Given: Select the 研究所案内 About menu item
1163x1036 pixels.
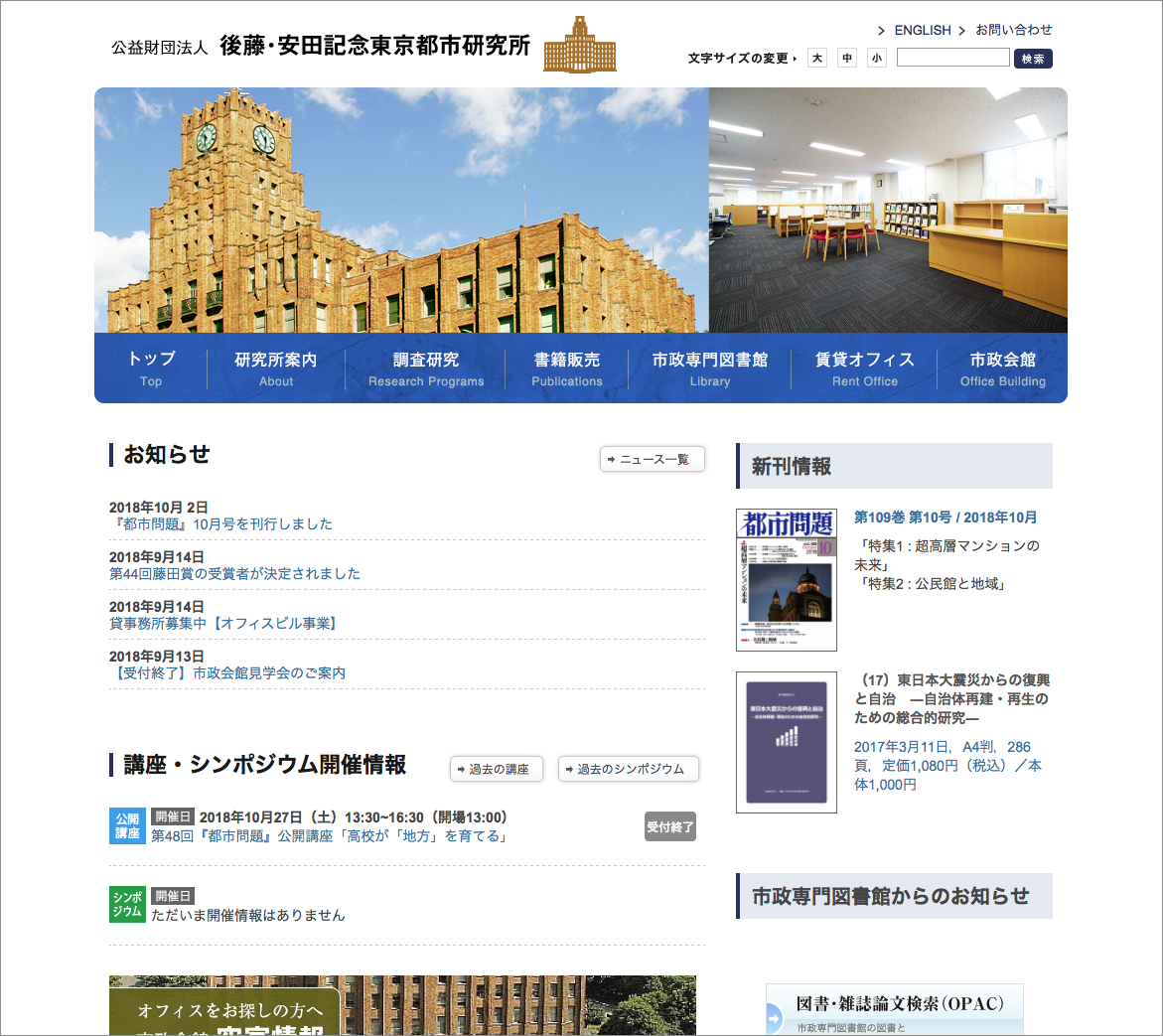Looking at the screenshot, I should [x=276, y=369].
